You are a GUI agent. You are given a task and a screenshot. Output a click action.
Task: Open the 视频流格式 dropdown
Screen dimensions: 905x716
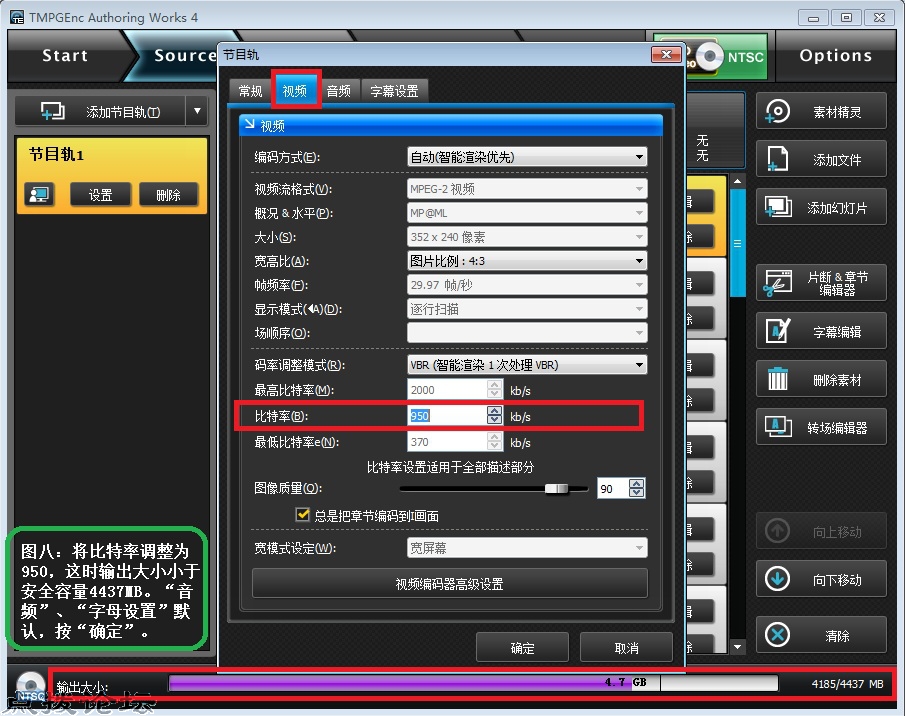(x=527, y=189)
